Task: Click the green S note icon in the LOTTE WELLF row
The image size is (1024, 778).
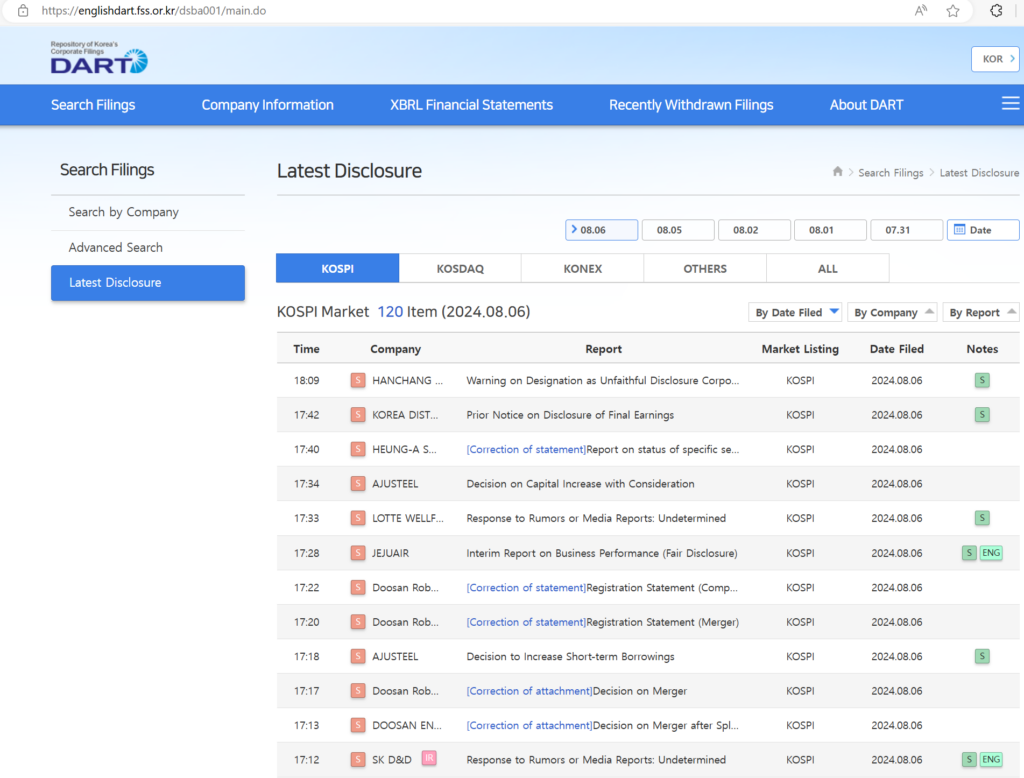Action: (982, 519)
